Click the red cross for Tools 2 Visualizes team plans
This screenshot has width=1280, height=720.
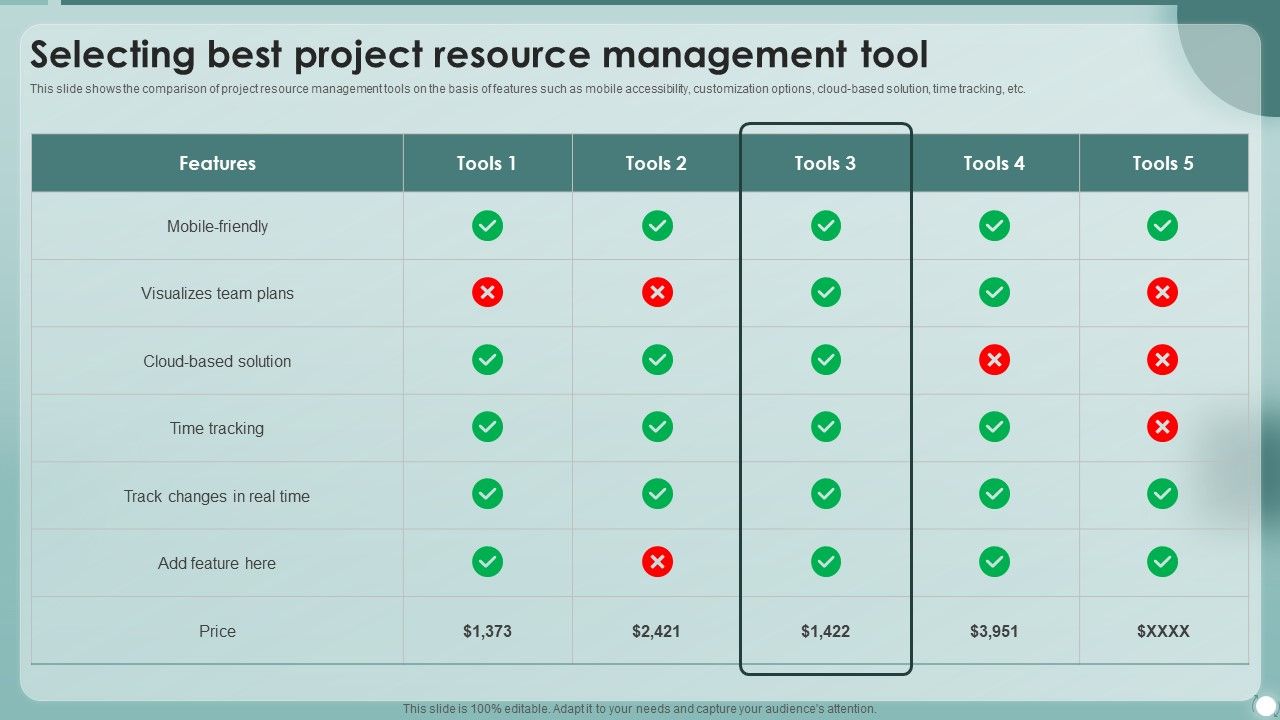pos(657,292)
